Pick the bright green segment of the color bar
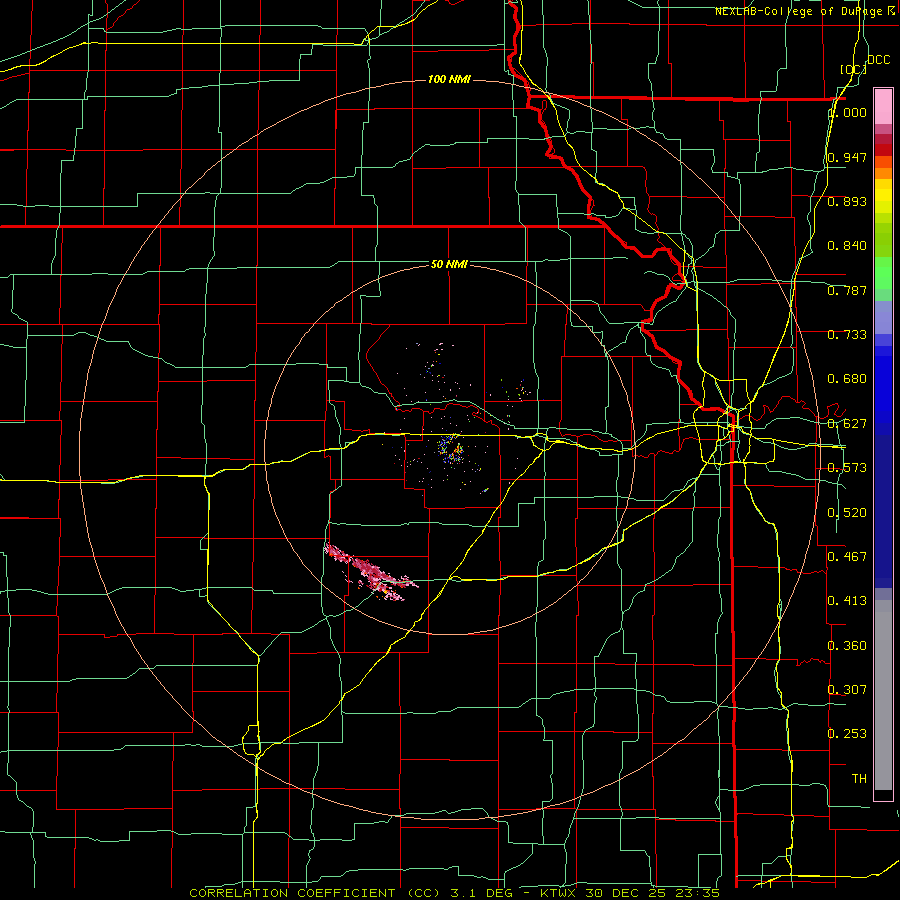Screen dimensions: 900x900 click(883, 274)
